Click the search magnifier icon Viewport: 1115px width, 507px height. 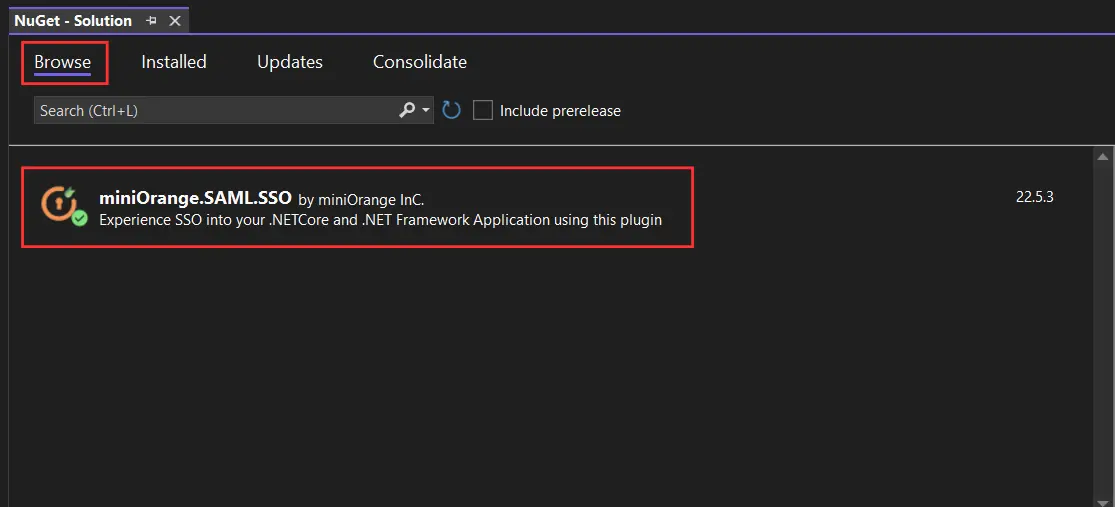(x=407, y=110)
